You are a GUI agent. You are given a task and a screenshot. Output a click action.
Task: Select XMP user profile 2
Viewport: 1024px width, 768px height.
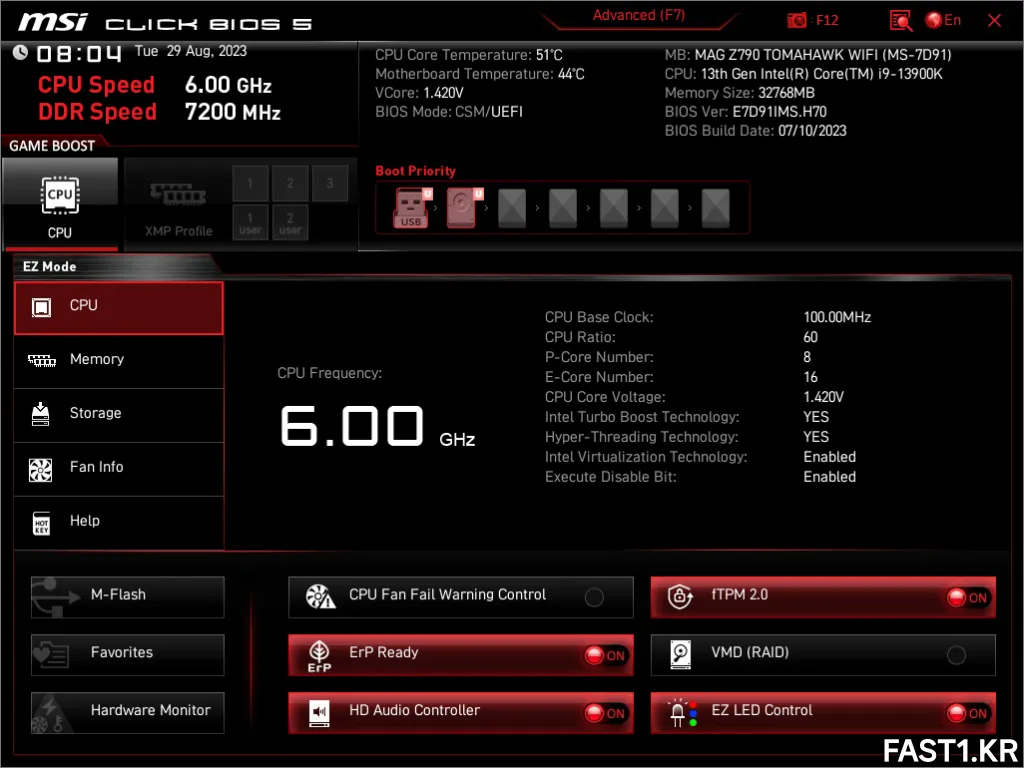click(290, 223)
